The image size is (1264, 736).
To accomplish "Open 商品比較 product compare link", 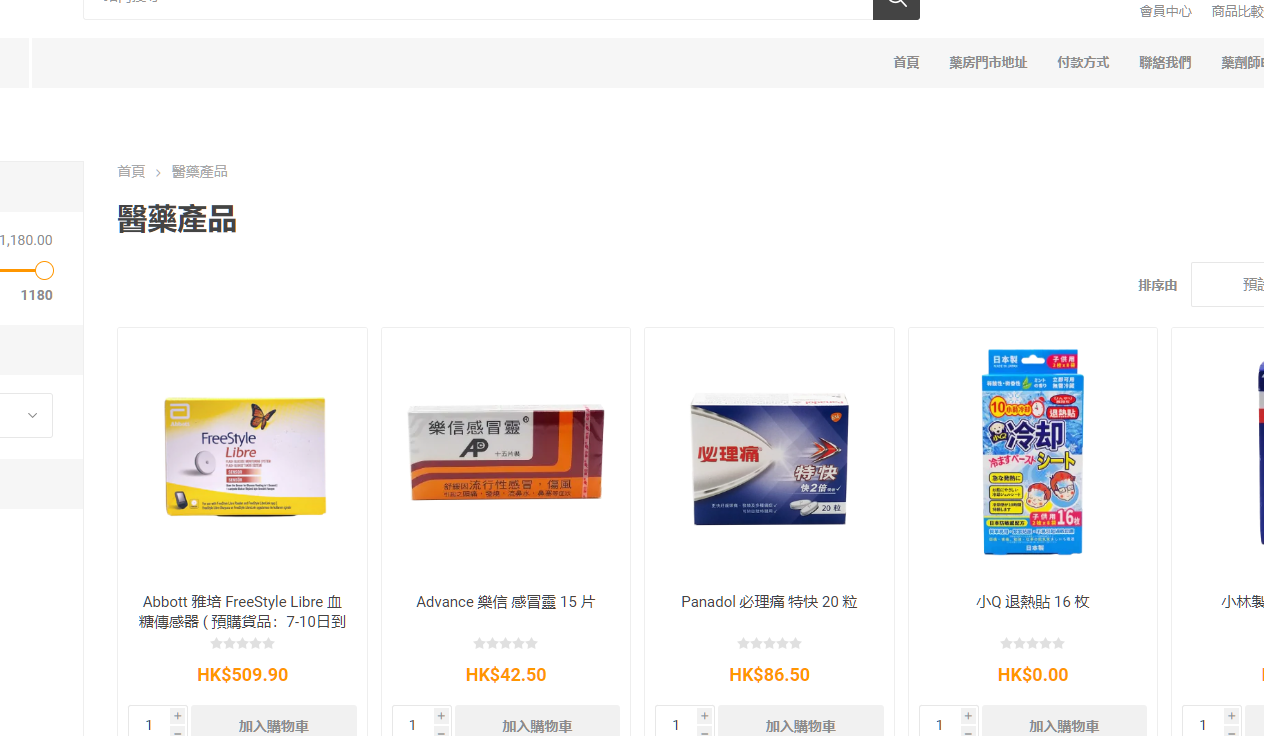I will [1237, 12].
